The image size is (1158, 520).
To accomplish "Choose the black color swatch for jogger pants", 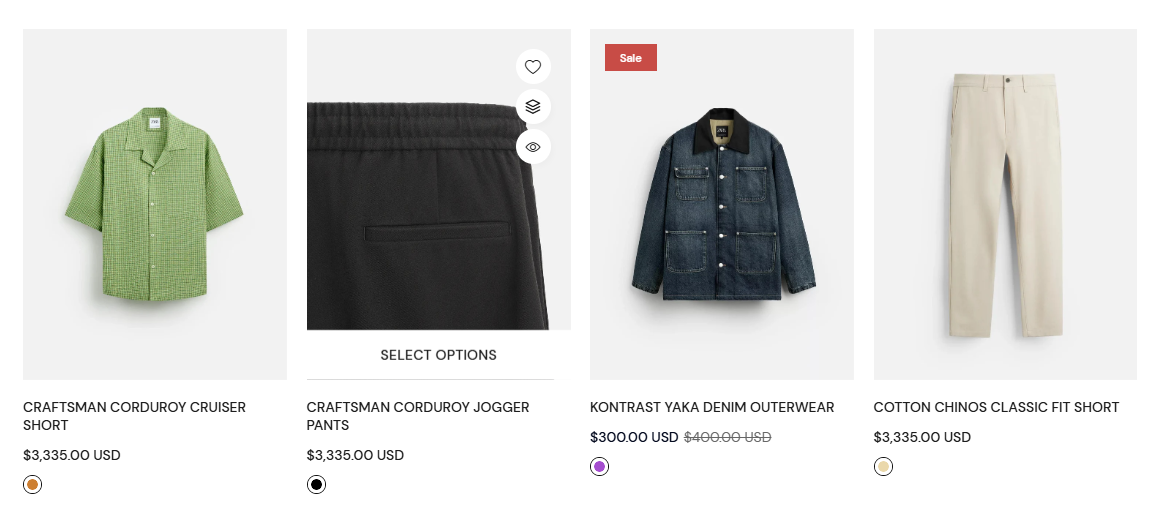I will click(x=316, y=485).
